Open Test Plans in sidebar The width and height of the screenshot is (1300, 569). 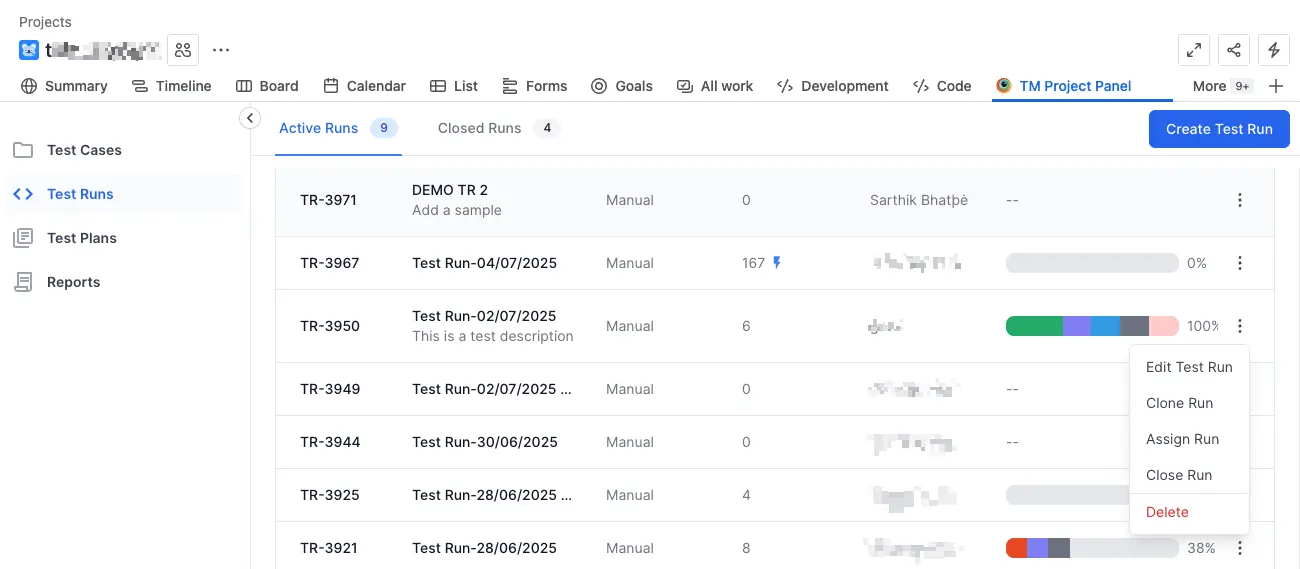click(x=81, y=238)
